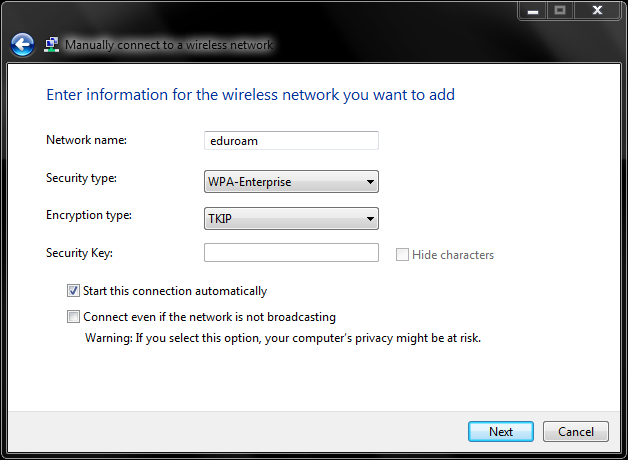This screenshot has width=628, height=460.
Task: Click the Start this connection automatically label
Action: pyautogui.click(x=175, y=291)
